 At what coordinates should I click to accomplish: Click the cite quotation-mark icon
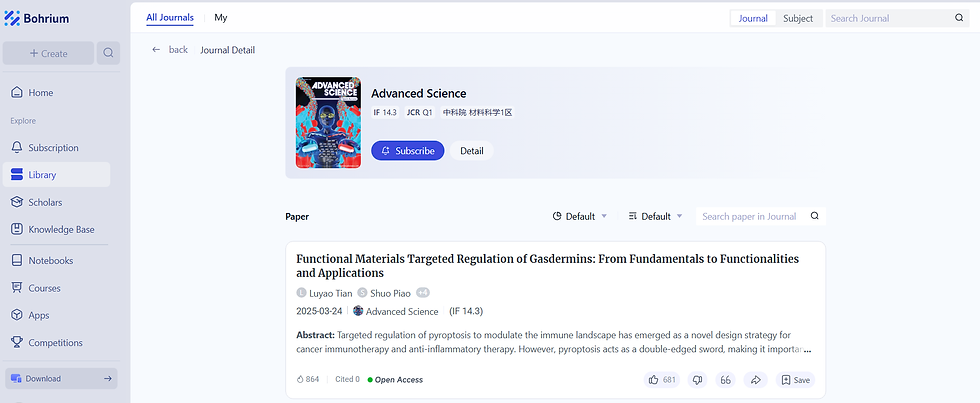[727, 380]
